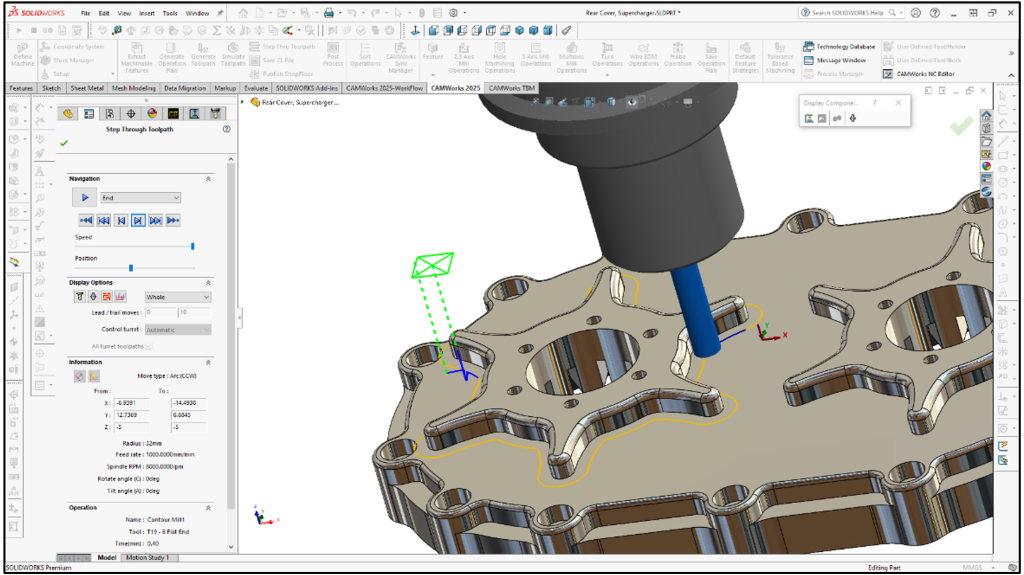Image resolution: width=1024 pixels, height=575 pixels.
Task: Open the DisplayManager color-ball tab icon
Action: click(152, 114)
